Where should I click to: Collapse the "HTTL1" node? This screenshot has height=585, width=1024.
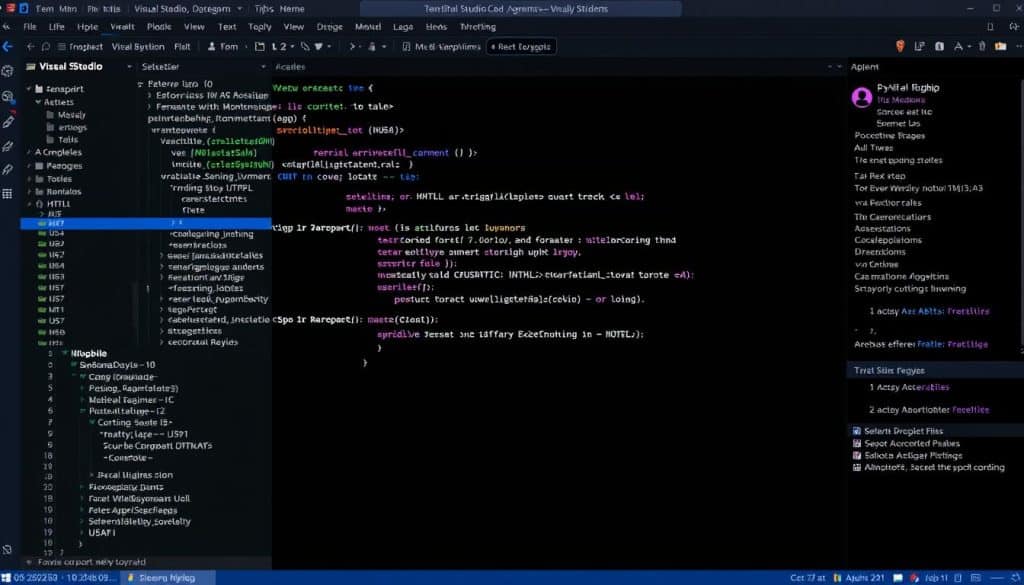29,204
